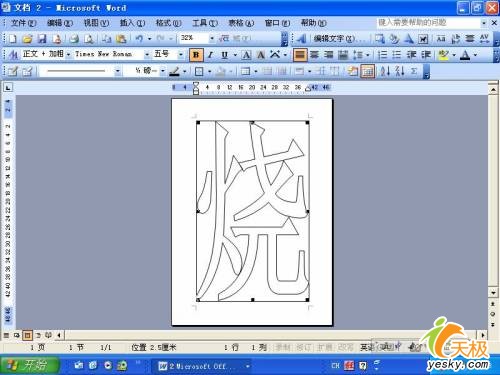Apply bulleted list formatting
This screenshot has width=500, height=375.
point(397,55)
